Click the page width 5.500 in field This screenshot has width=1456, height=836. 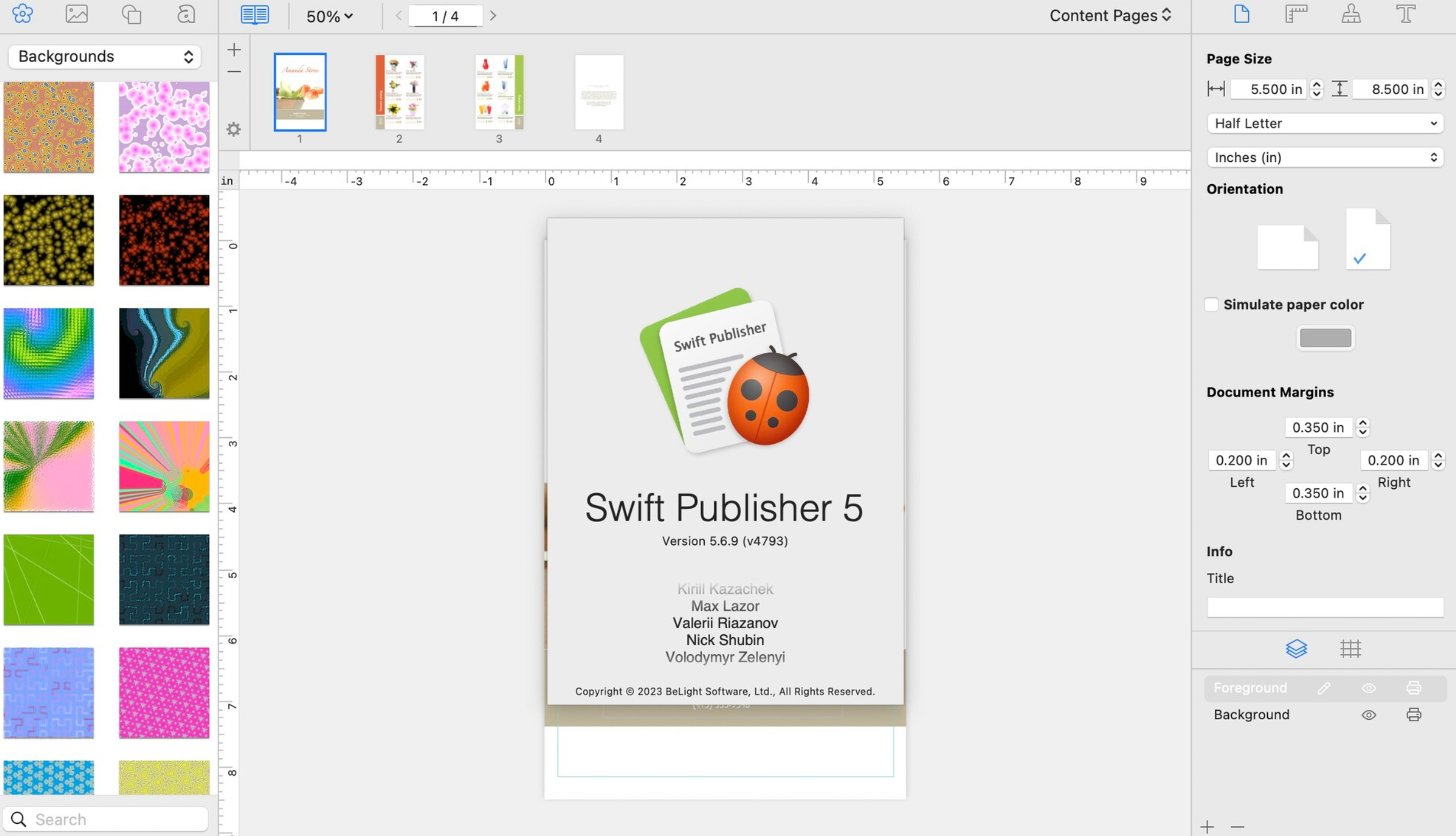[x=1269, y=89]
